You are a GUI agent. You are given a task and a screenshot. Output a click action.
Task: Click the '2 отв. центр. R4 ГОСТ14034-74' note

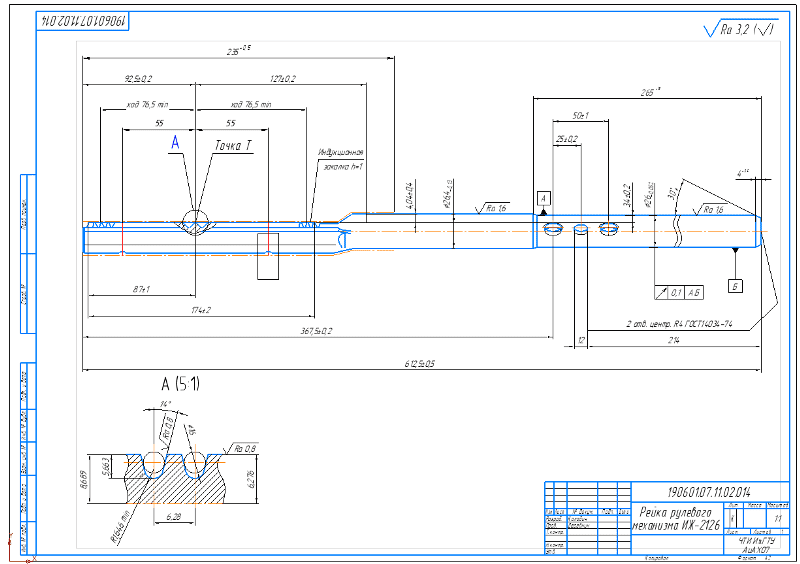click(679, 324)
